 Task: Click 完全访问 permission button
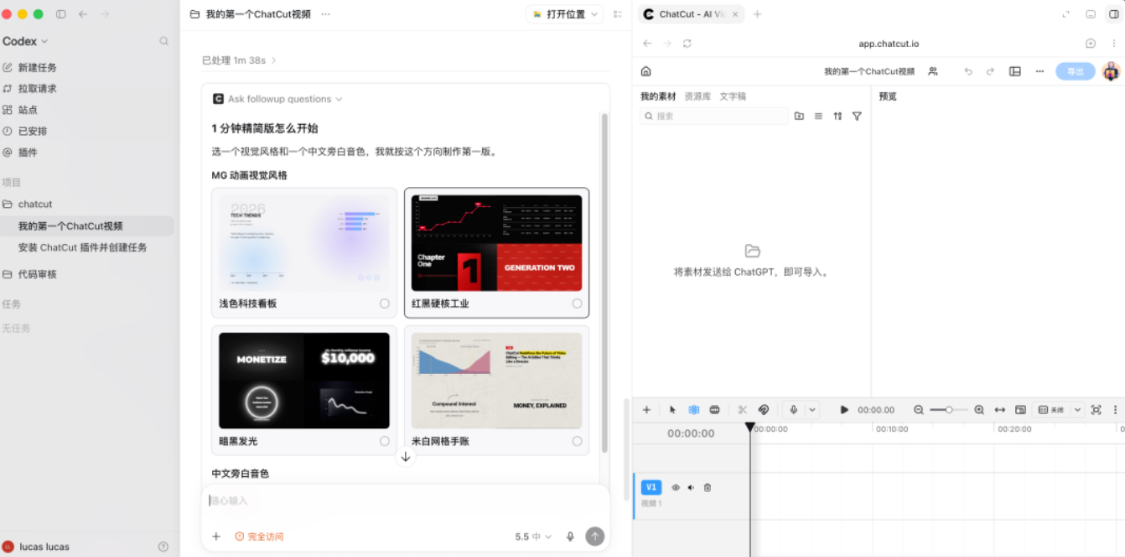point(259,537)
